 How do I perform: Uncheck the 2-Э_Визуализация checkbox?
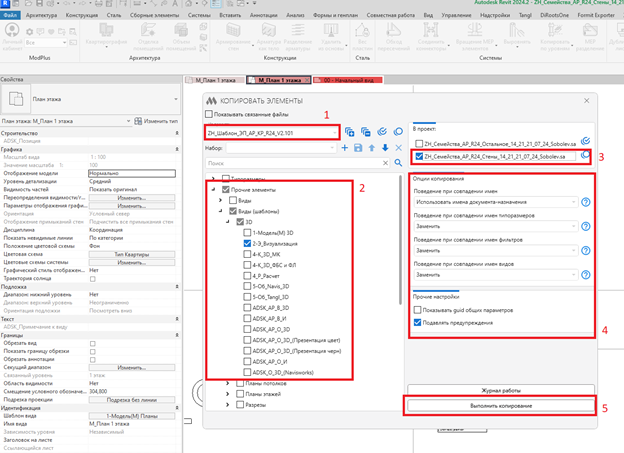click(247, 244)
